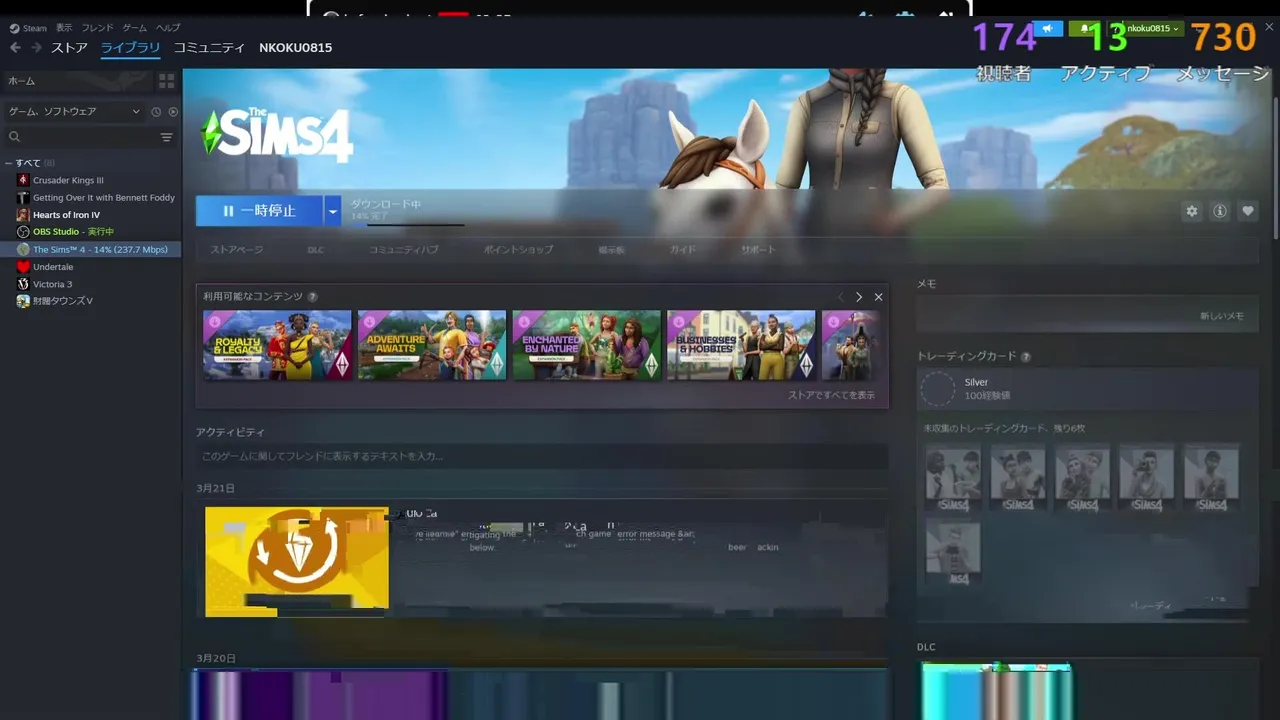The image size is (1280, 720).
Task: Click the Victoria 3 icon
Action: tap(23, 284)
